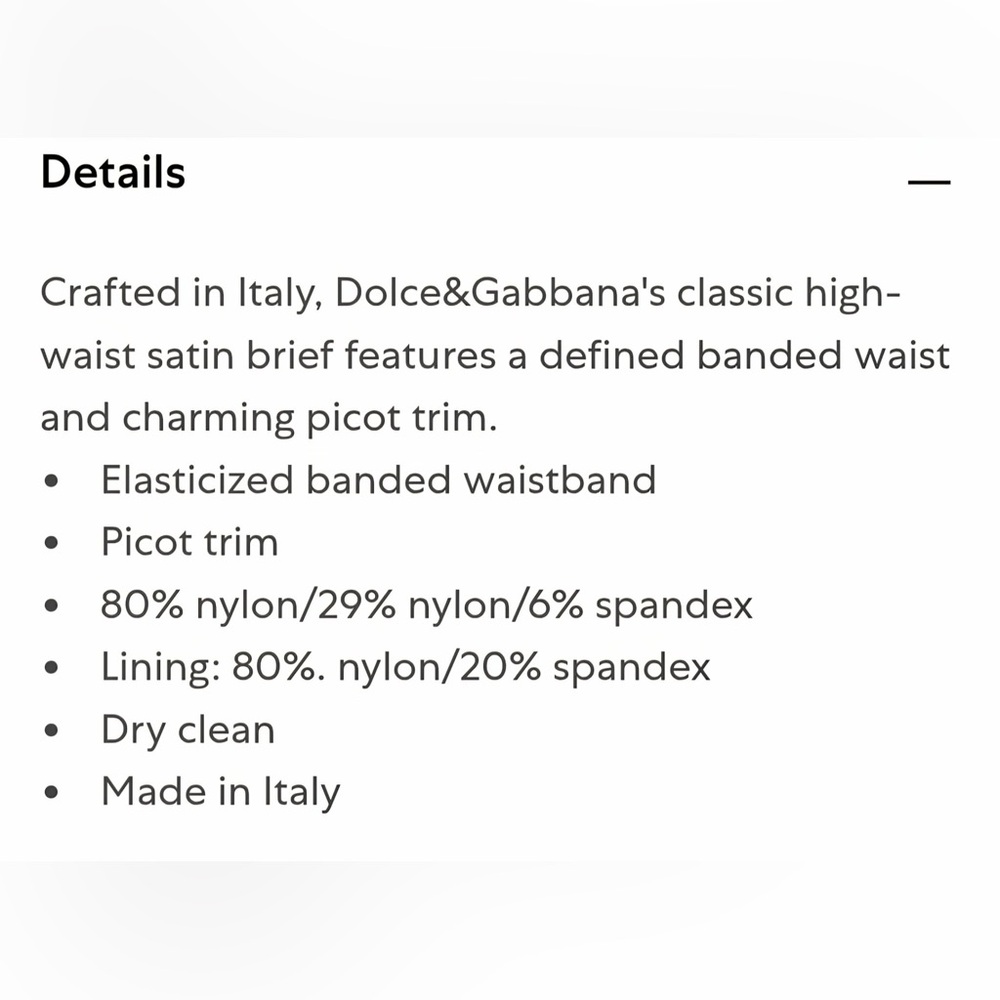
Task: Click the bullet before 'Dry clean'
Action: tap(51, 731)
